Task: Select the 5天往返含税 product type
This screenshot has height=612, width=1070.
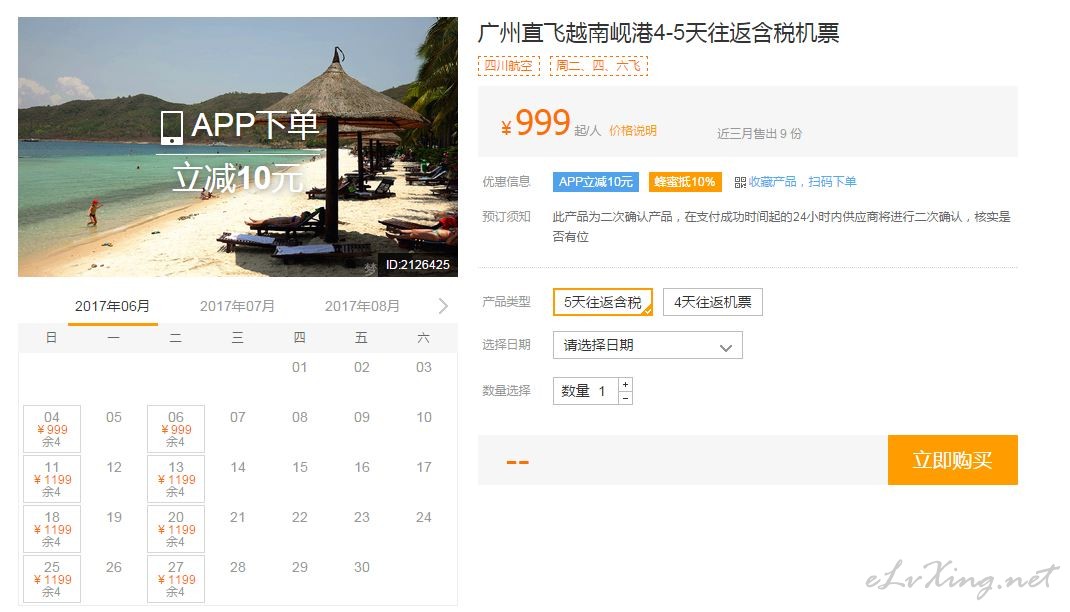Action: coord(603,302)
